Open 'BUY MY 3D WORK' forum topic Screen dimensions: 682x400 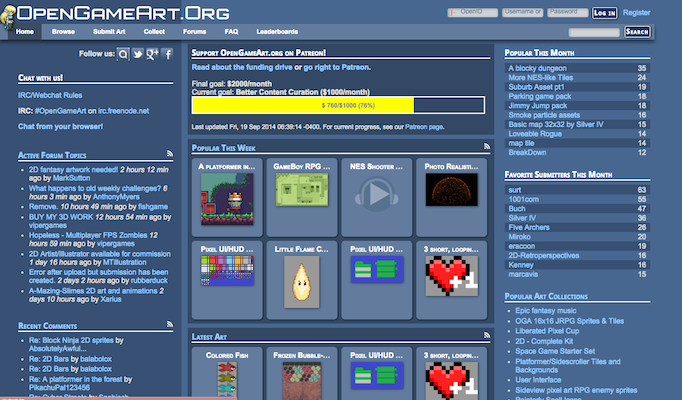(61, 217)
